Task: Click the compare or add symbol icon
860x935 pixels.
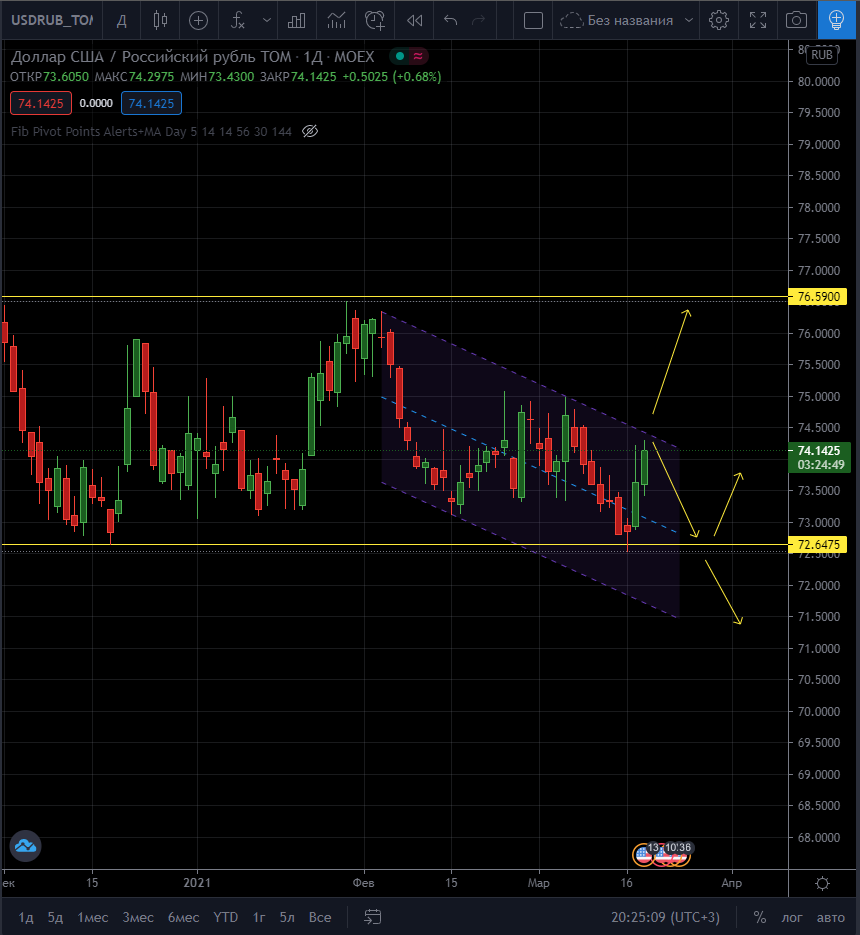Action: pyautogui.click(x=198, y=20)
